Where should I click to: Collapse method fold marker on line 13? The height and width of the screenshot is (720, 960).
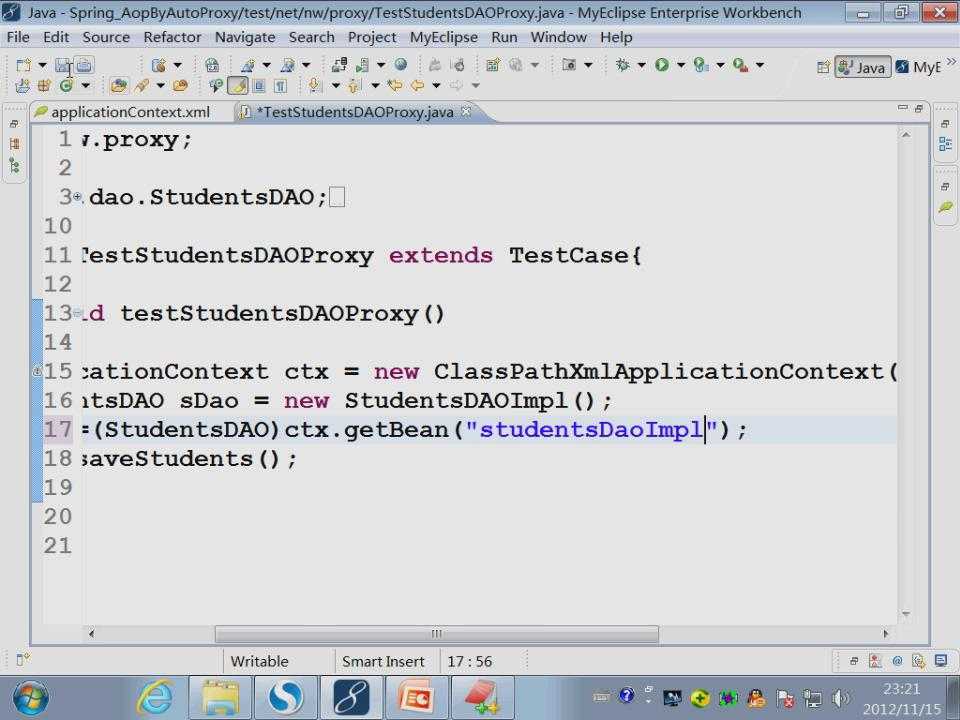point(78,313)
